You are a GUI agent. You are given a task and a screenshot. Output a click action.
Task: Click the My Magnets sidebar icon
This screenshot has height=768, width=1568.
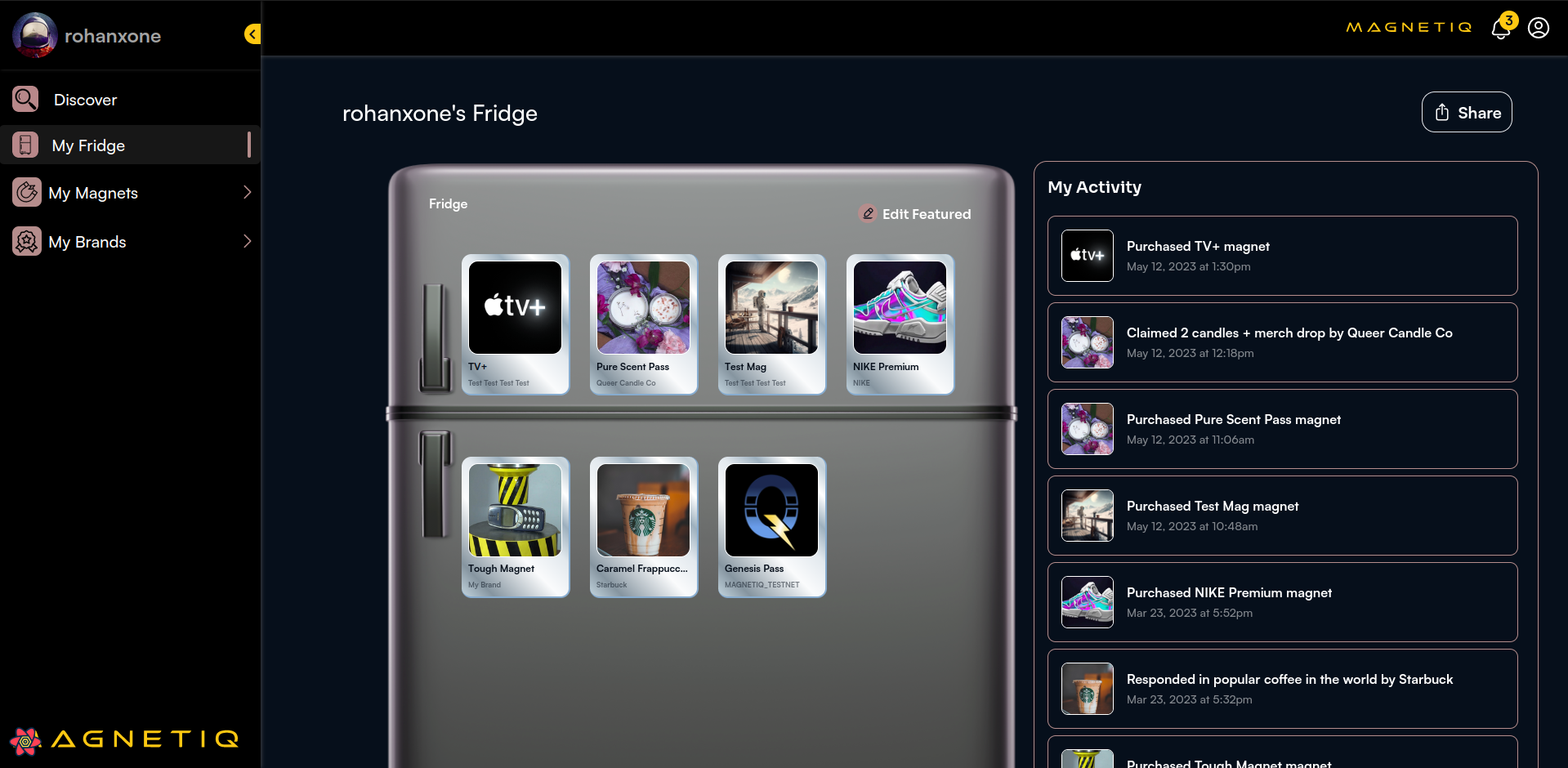coord(27,193)
